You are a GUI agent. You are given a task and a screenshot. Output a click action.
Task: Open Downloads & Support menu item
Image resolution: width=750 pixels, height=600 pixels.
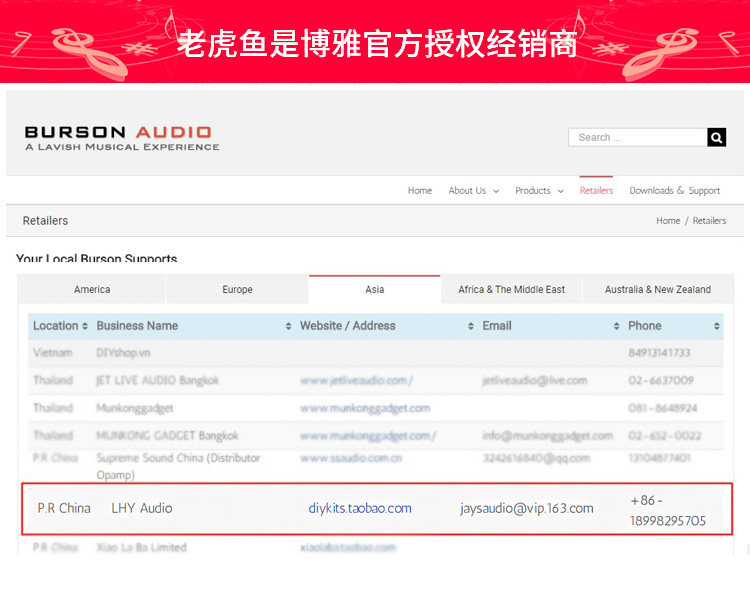[674, 190]
